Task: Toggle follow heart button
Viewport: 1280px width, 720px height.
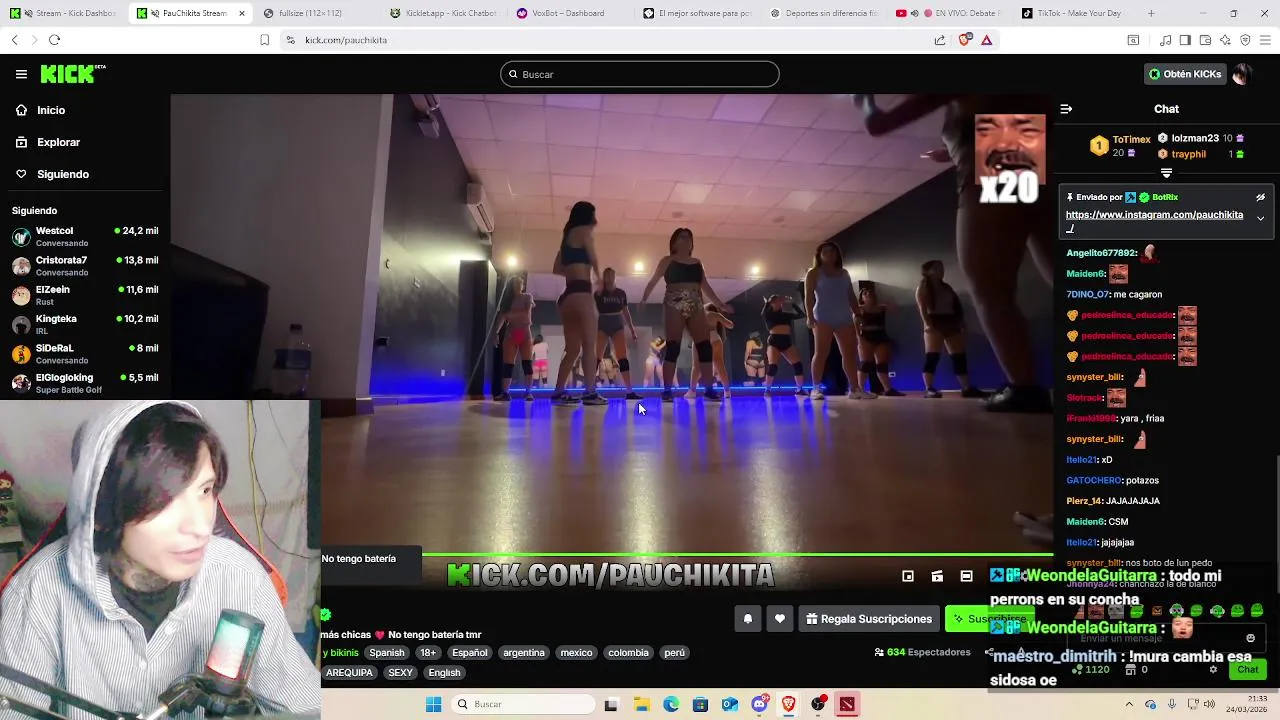Action: (x=780, y=619)
